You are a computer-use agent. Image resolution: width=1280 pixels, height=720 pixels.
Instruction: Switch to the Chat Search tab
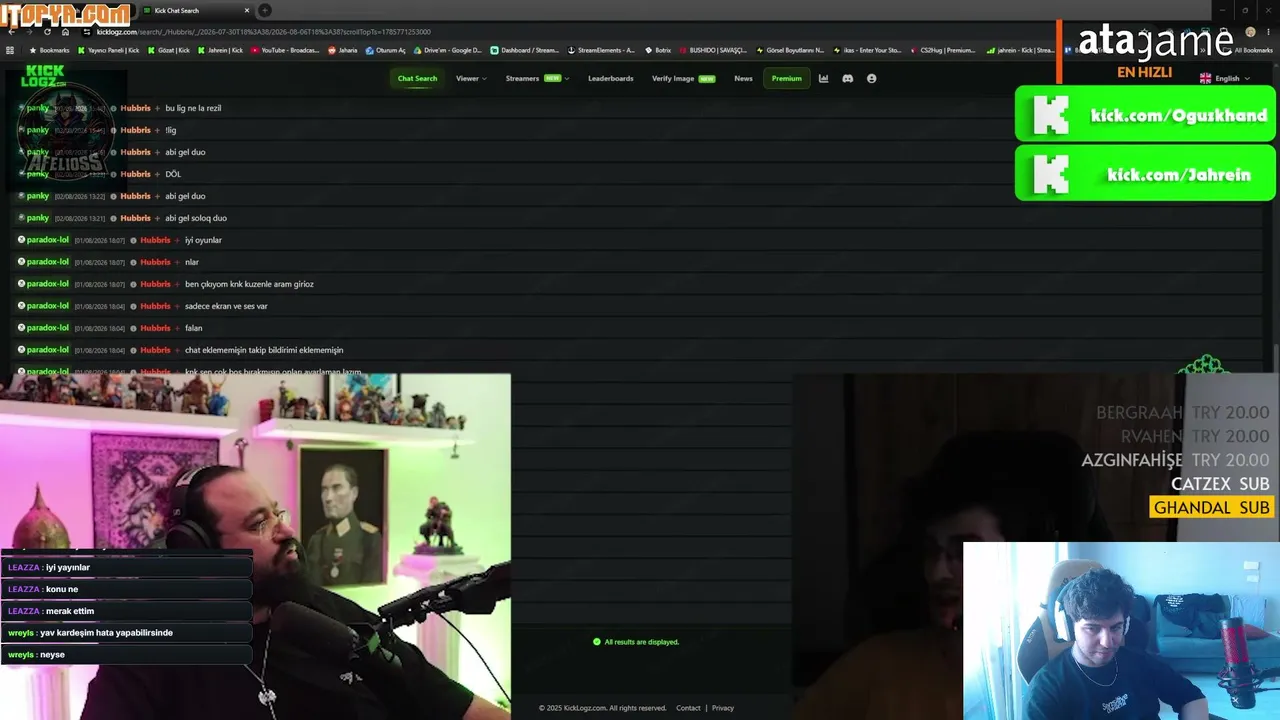417,78
